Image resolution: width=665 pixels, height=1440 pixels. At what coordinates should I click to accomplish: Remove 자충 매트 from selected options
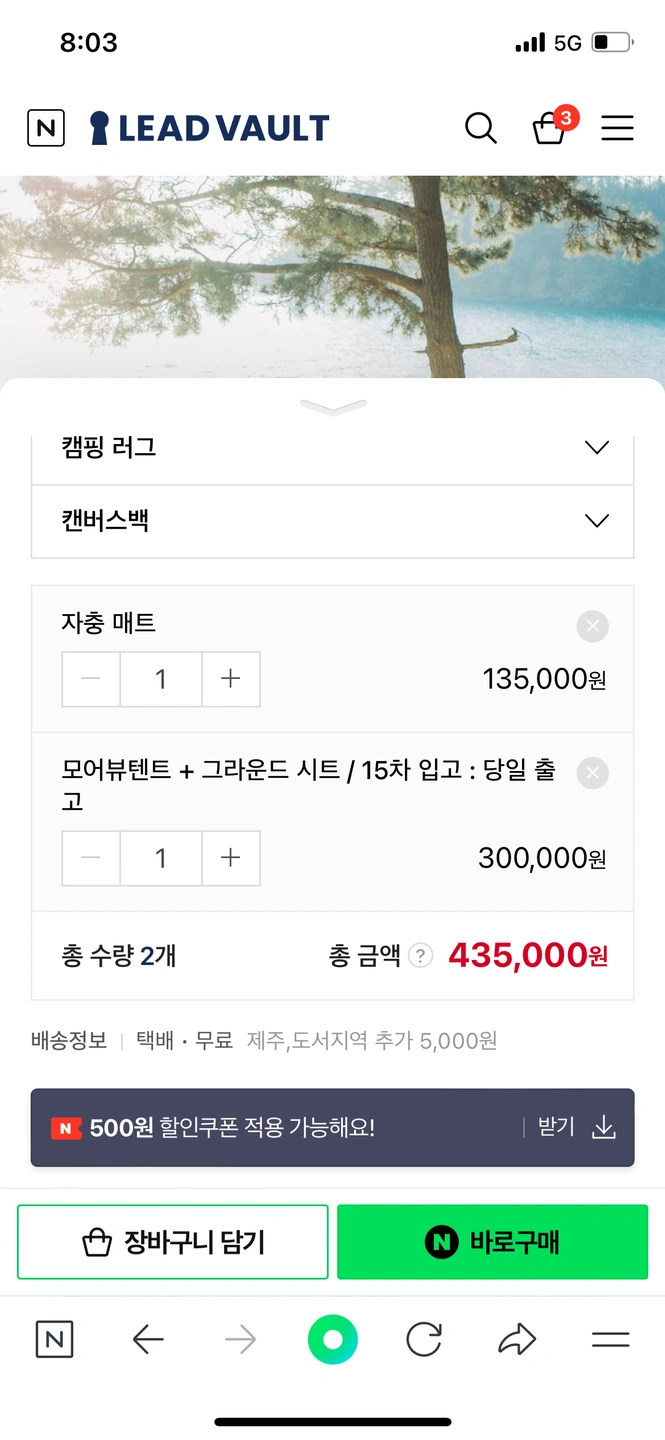point(593,627)
